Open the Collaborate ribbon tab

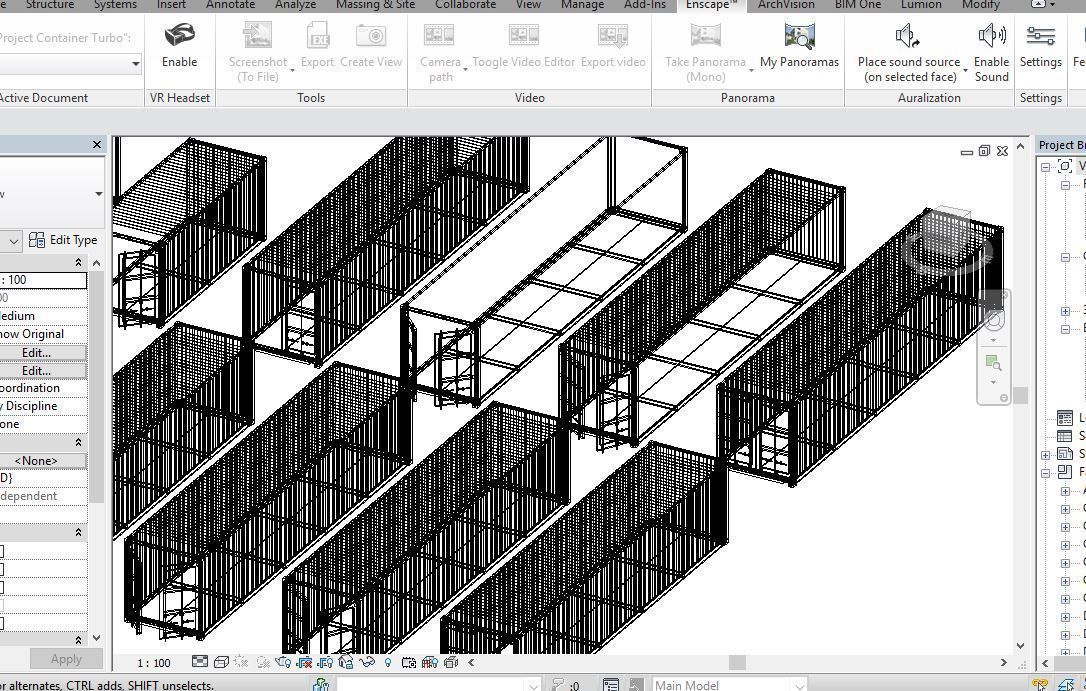(x=465, y=5)
